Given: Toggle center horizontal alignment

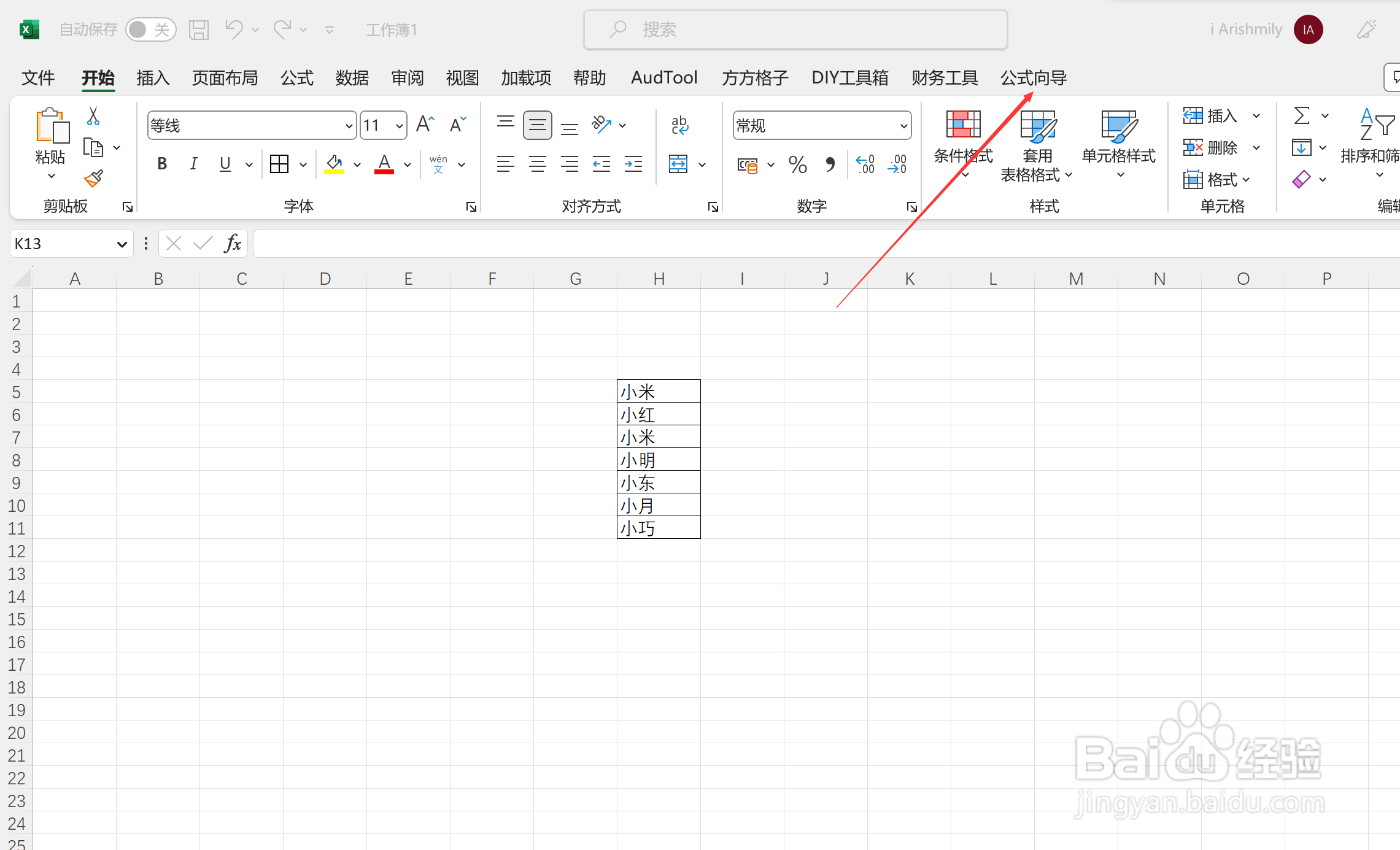Looking at the screenshot, I should coord(538,164).
